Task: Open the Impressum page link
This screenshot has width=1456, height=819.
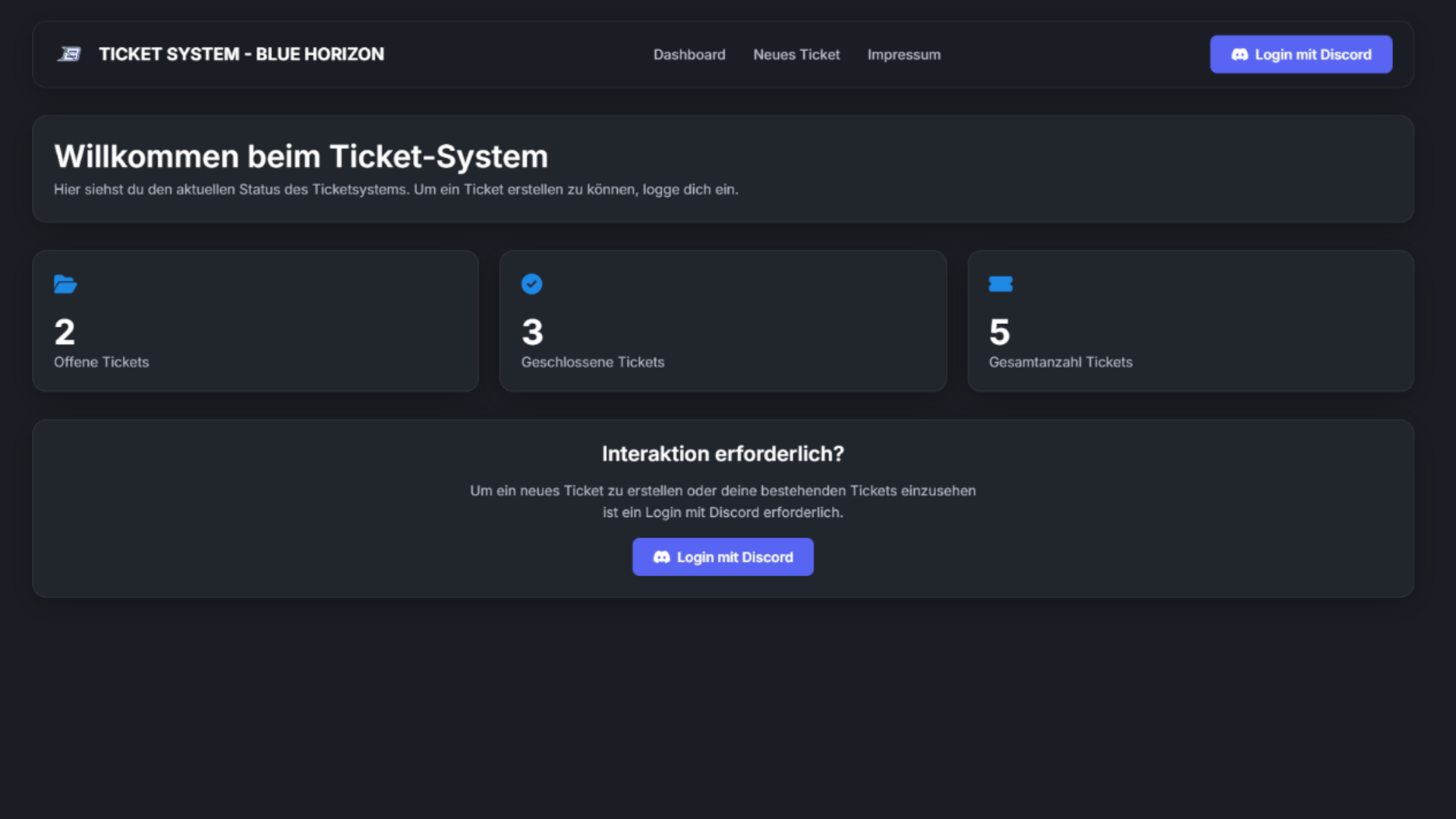Action: pos(903,55)
